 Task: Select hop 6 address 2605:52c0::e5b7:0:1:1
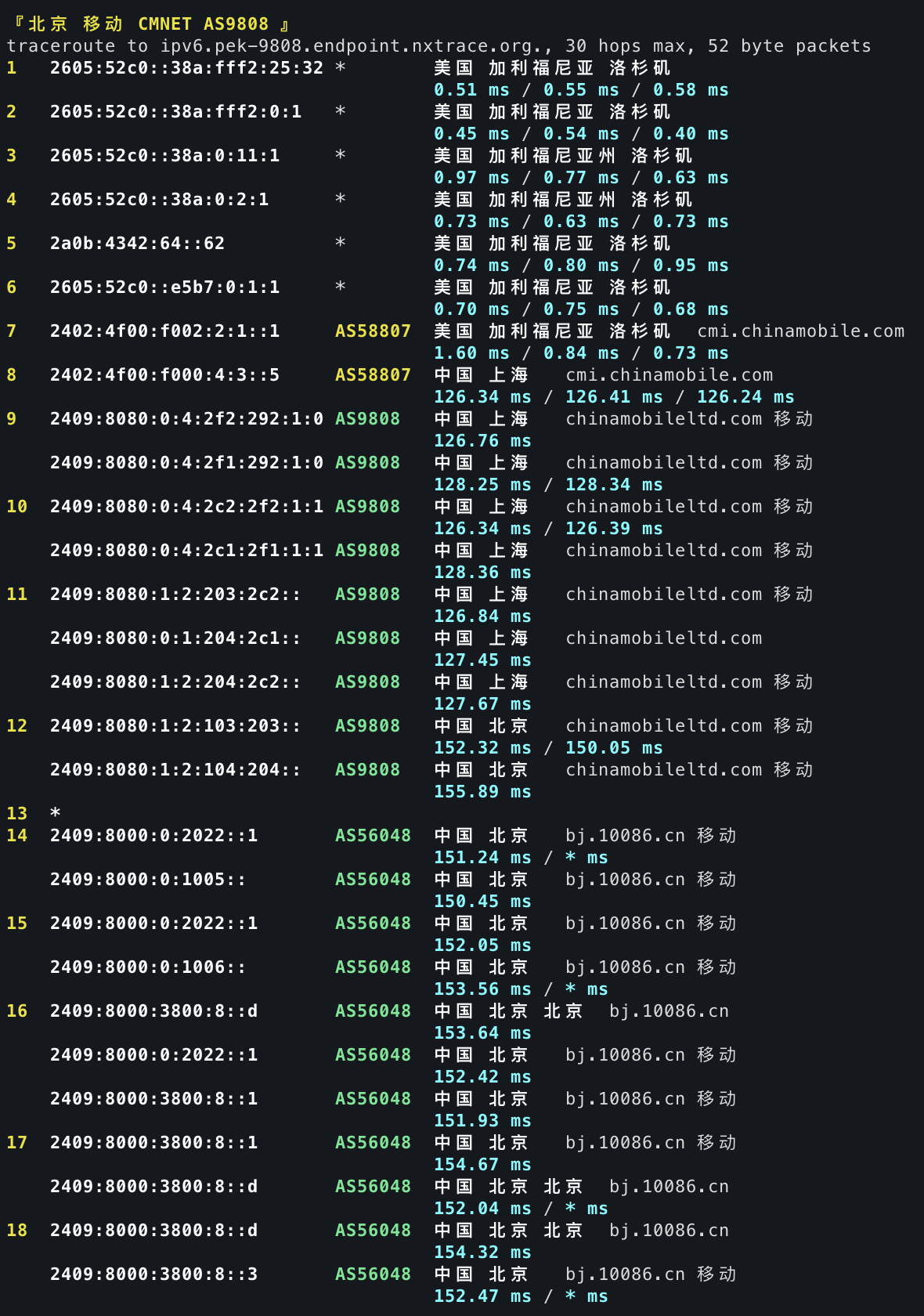point(164,287)
